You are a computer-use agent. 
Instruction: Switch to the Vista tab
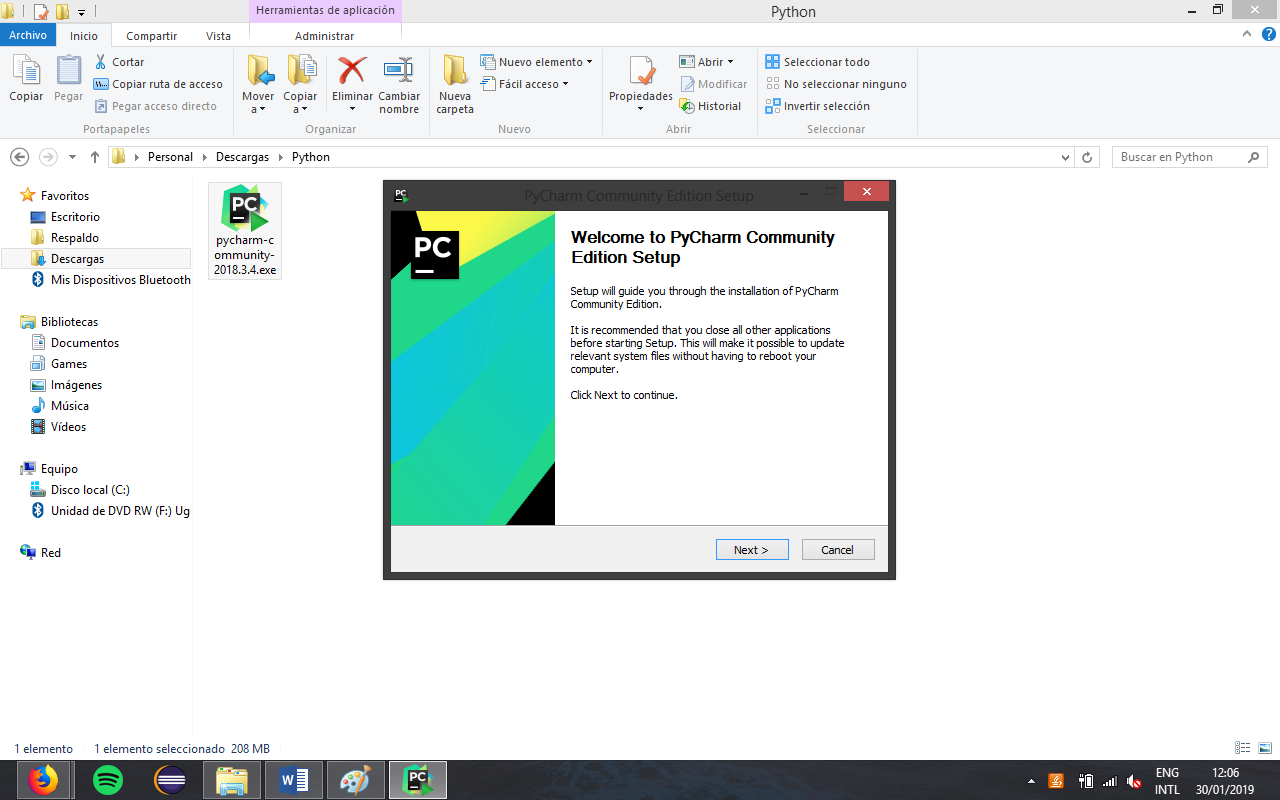pos(218,35)
